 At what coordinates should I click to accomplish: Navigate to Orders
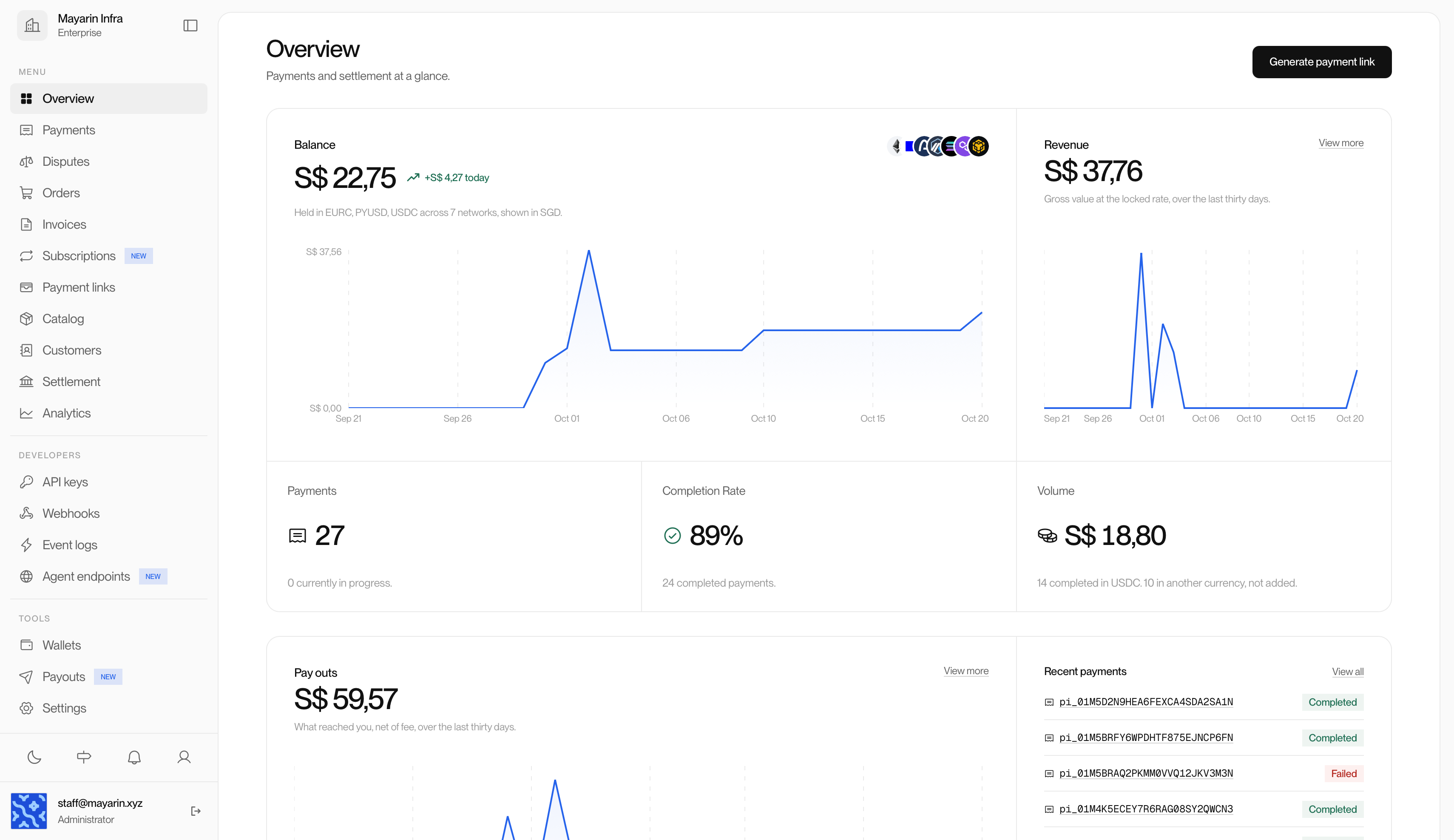pyautogui.click(x=109, y=193)
